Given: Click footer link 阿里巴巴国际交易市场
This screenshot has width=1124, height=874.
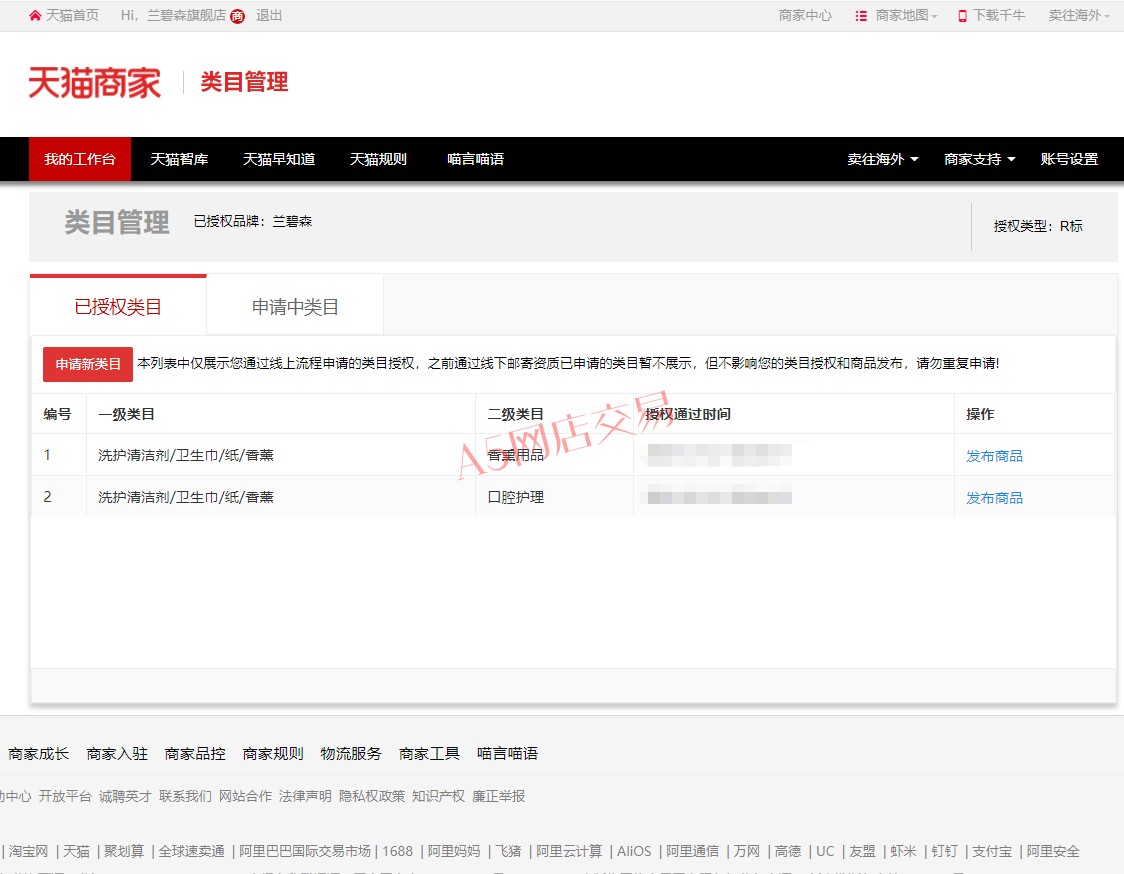Looking at the screenshot, I should [305, 851].
